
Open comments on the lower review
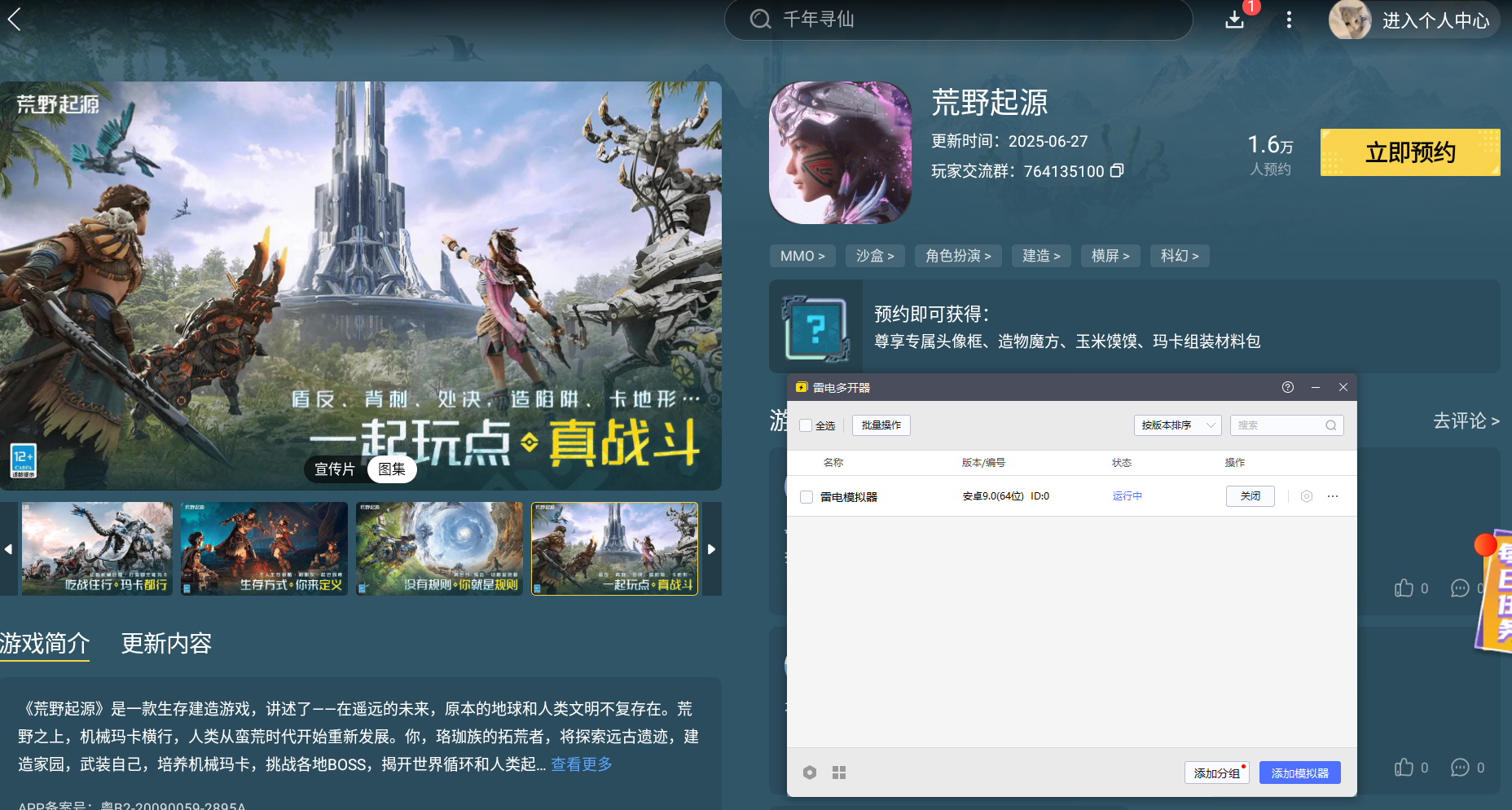tap(1460, 768)
